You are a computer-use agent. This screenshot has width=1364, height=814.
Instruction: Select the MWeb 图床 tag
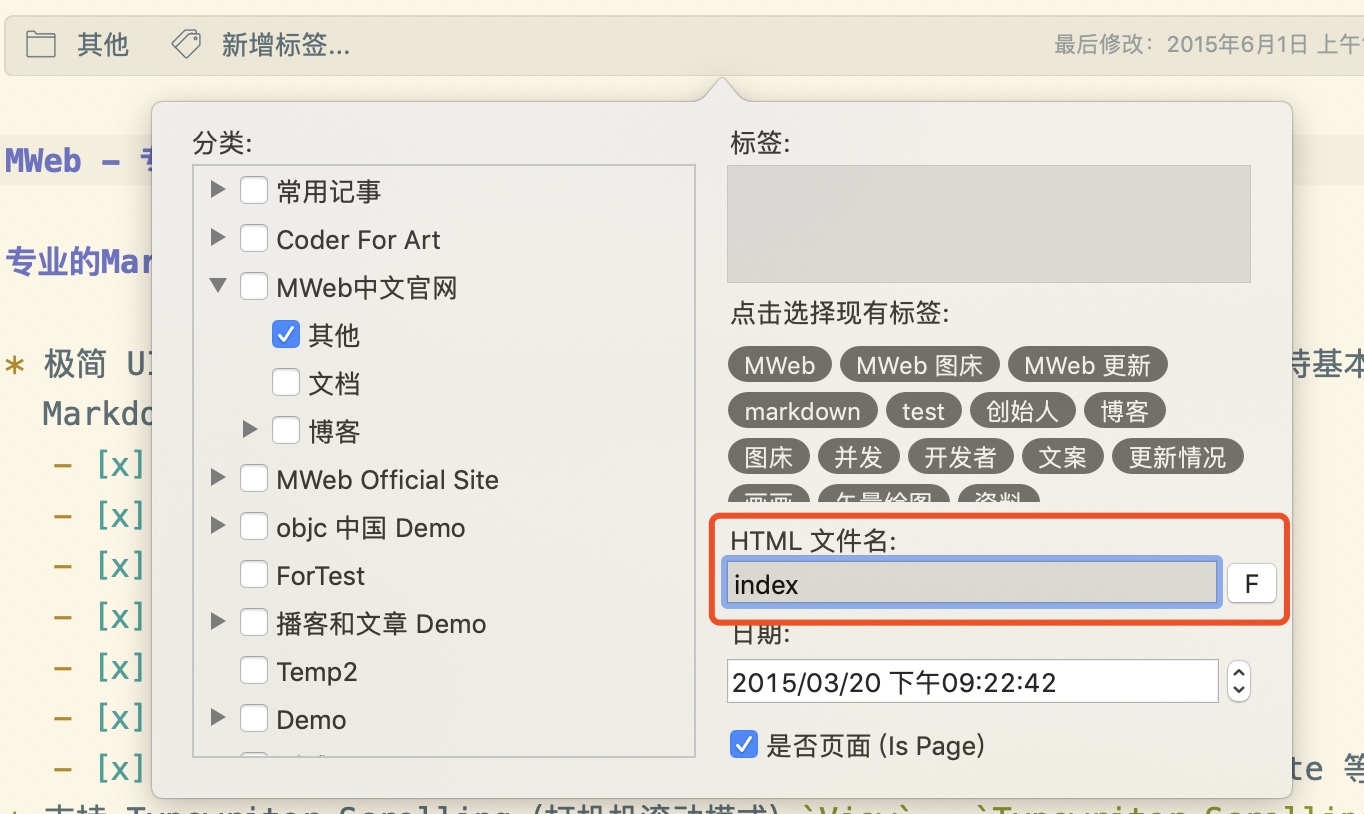(x=919, y=366)
